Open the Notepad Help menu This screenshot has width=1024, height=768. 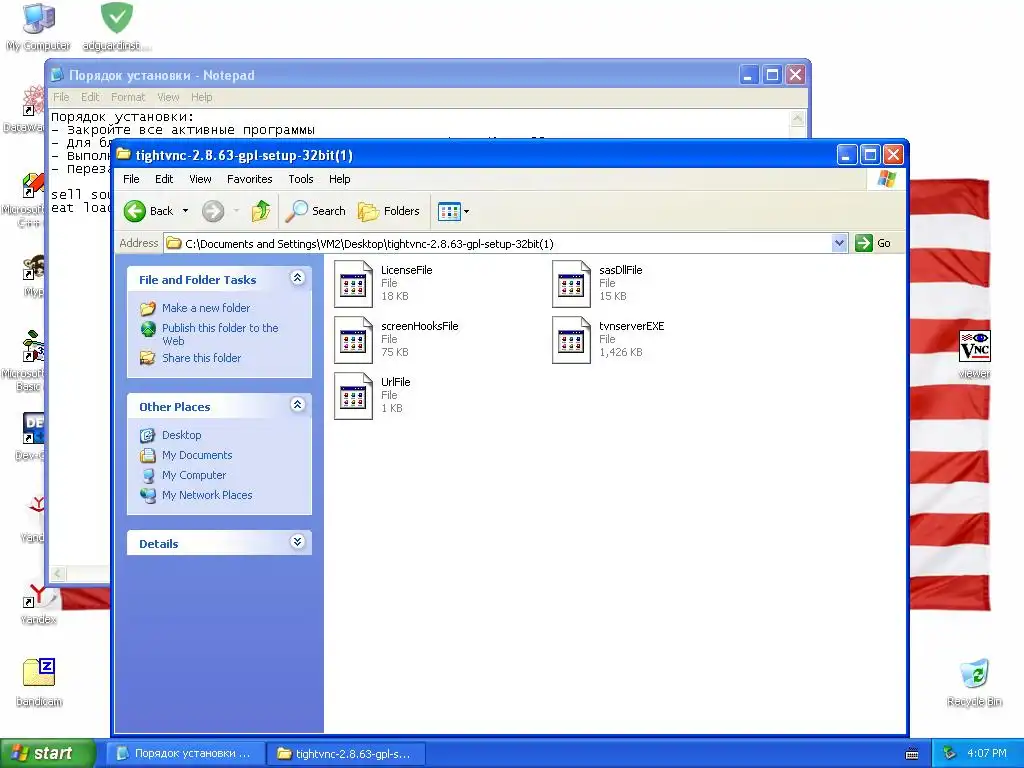click(x=202, y=97)
